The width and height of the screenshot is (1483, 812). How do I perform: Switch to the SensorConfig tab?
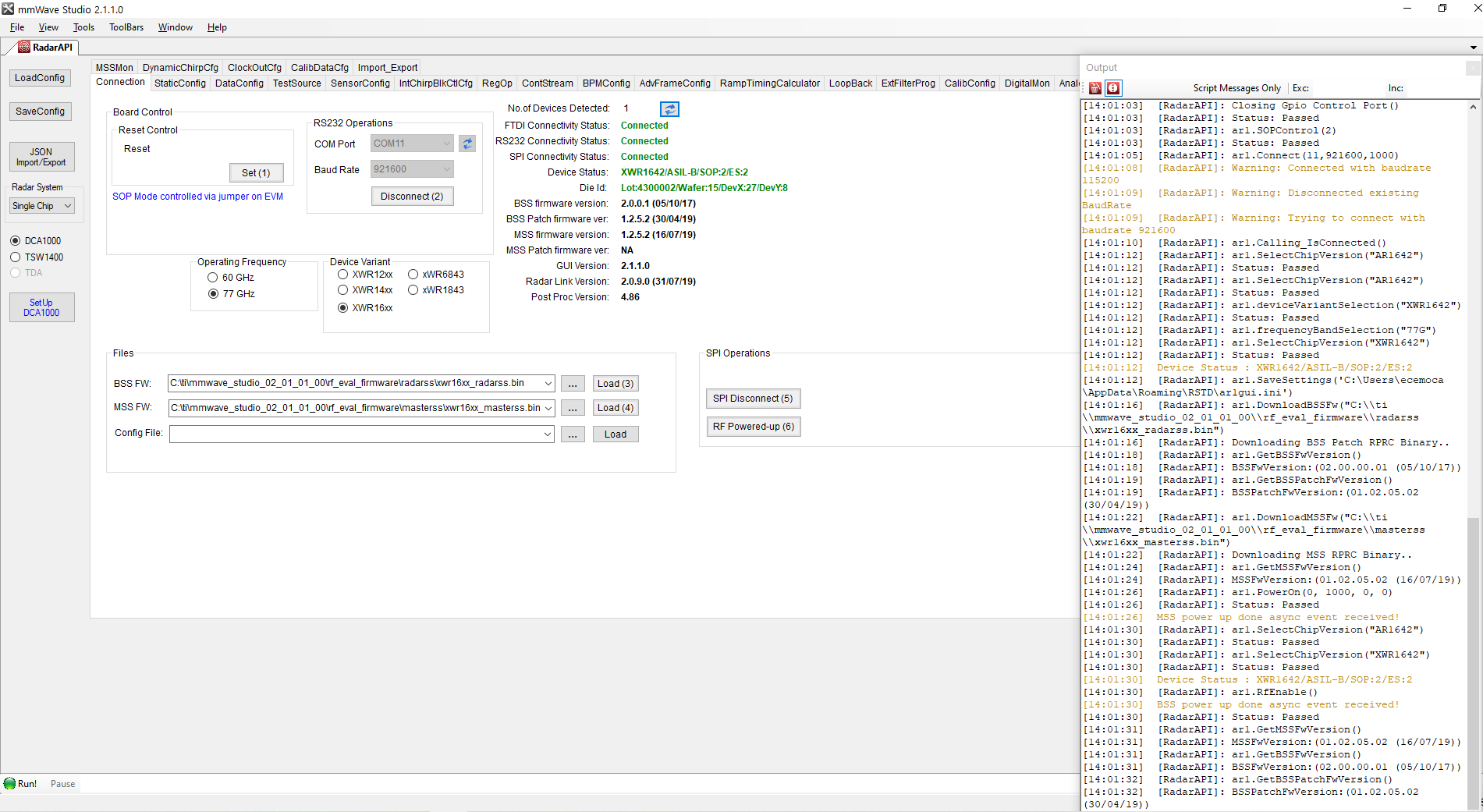click(x=360, y=83)
